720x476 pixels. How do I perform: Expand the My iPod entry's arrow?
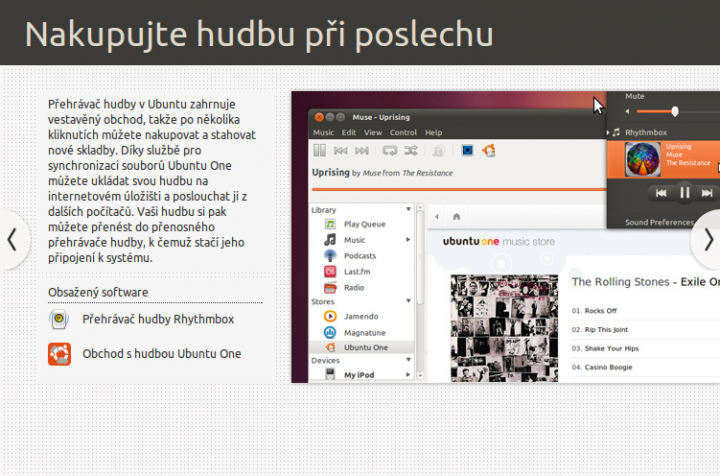(x=408, y=375)
